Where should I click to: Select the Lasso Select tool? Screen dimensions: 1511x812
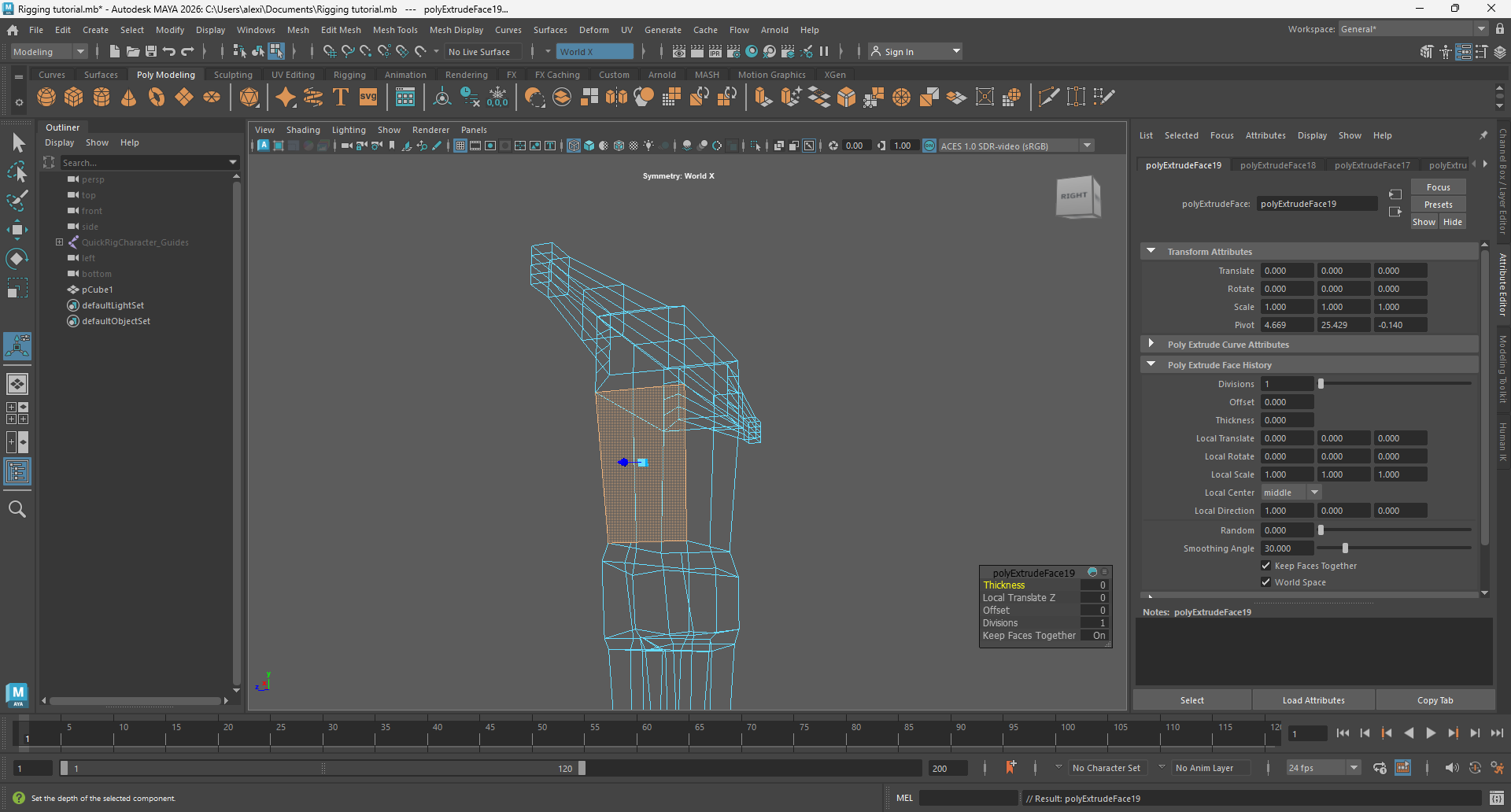click(17, 172)
